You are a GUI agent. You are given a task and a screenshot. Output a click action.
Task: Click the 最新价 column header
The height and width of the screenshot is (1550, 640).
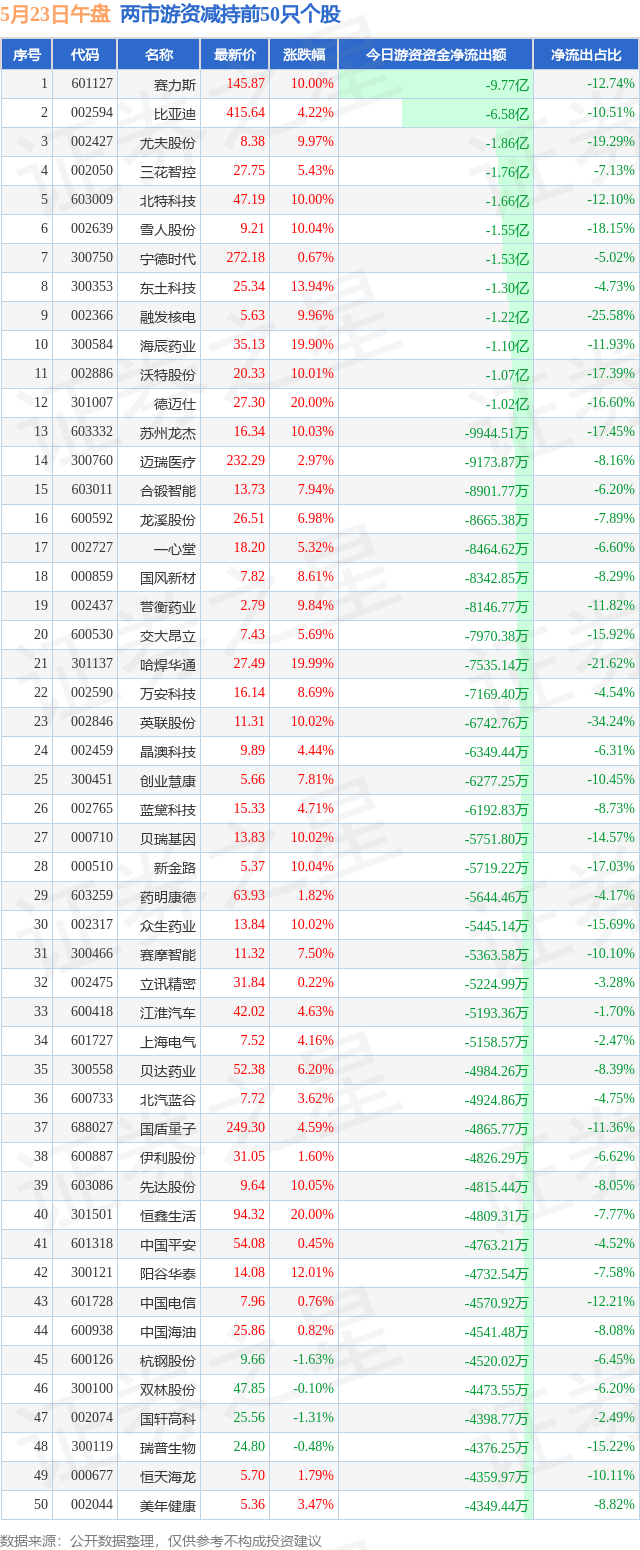(x=235, y=55)
